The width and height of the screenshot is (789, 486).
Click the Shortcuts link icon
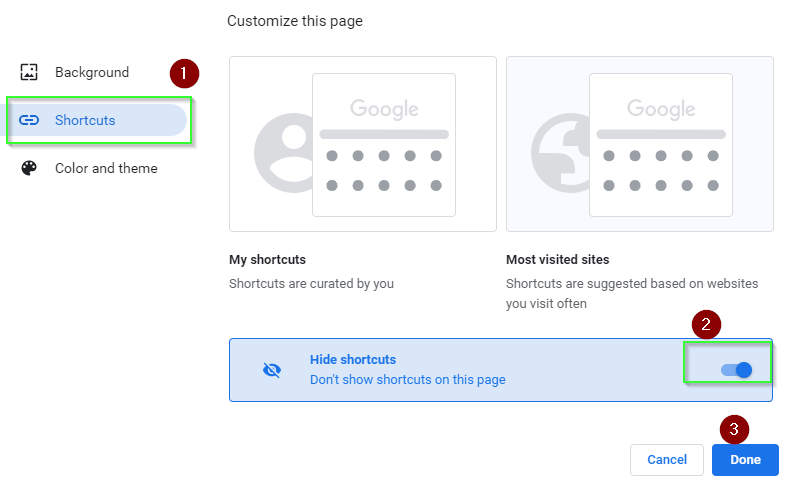[x=29, y=120]
